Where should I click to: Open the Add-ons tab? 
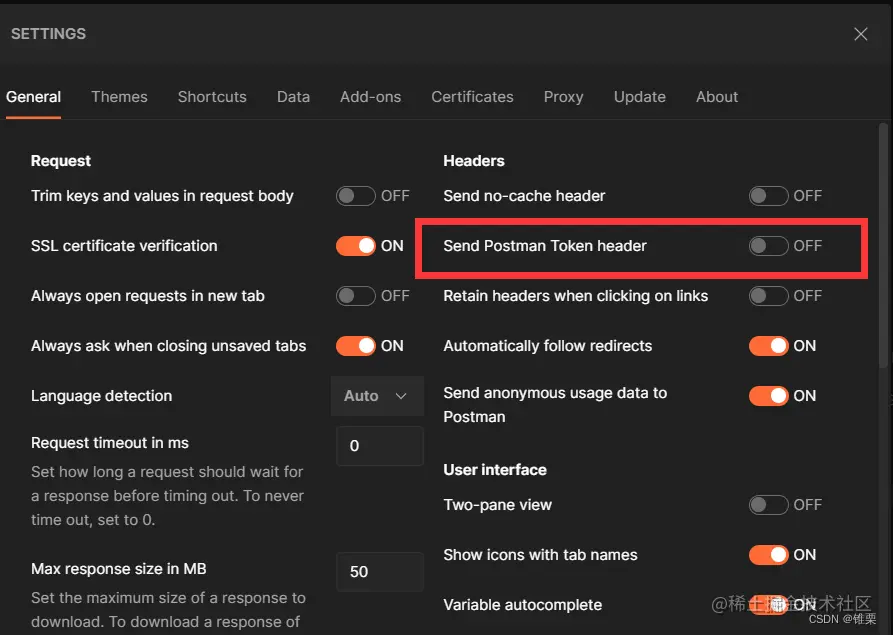click(370, 97)
